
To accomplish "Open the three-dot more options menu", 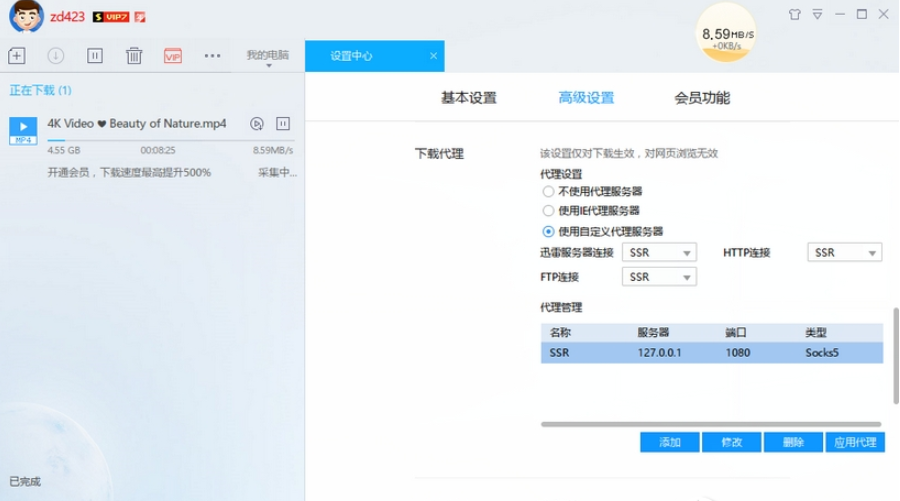I will pos(212,56).
